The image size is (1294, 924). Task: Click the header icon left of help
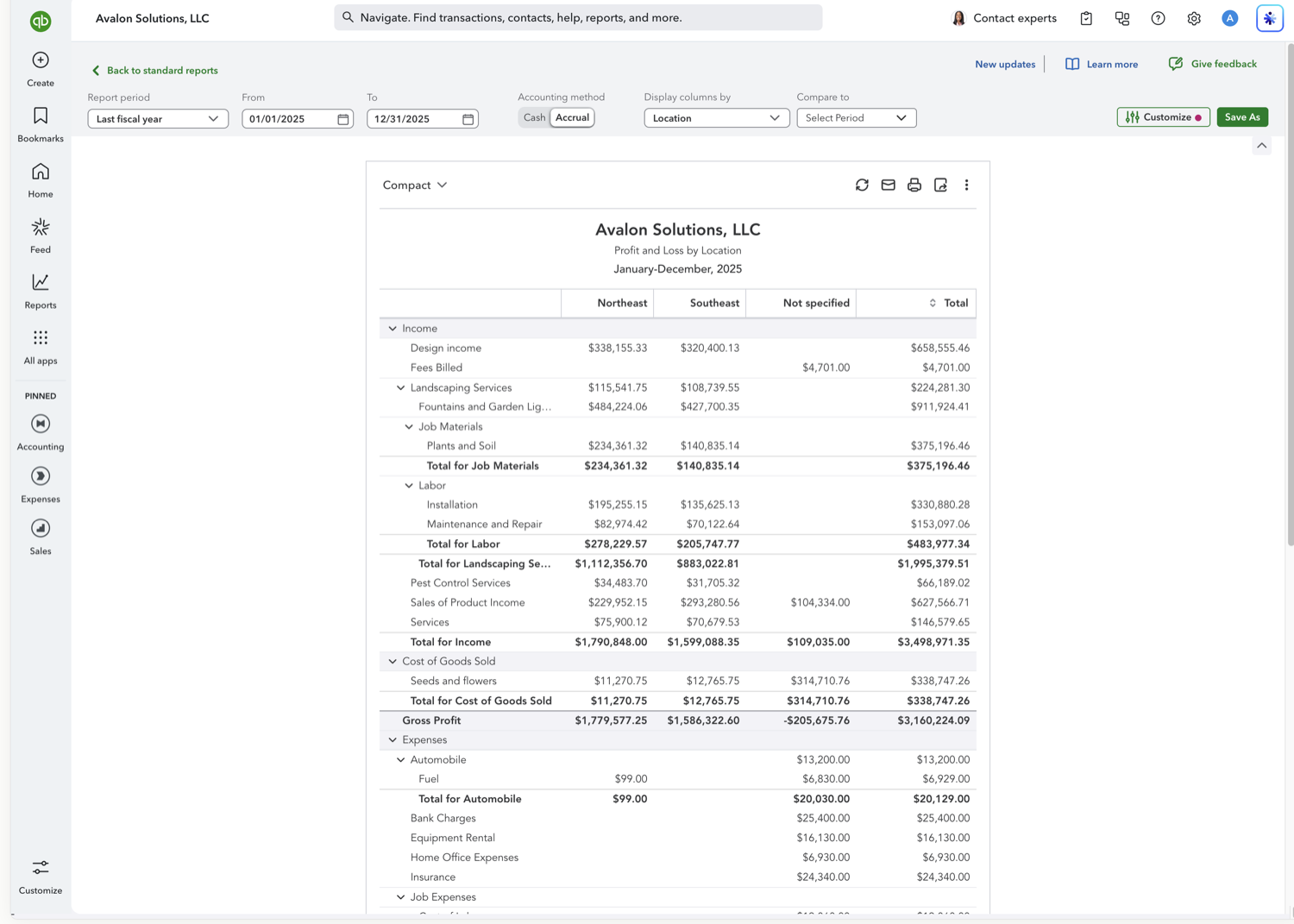[x=1122, y=18]
